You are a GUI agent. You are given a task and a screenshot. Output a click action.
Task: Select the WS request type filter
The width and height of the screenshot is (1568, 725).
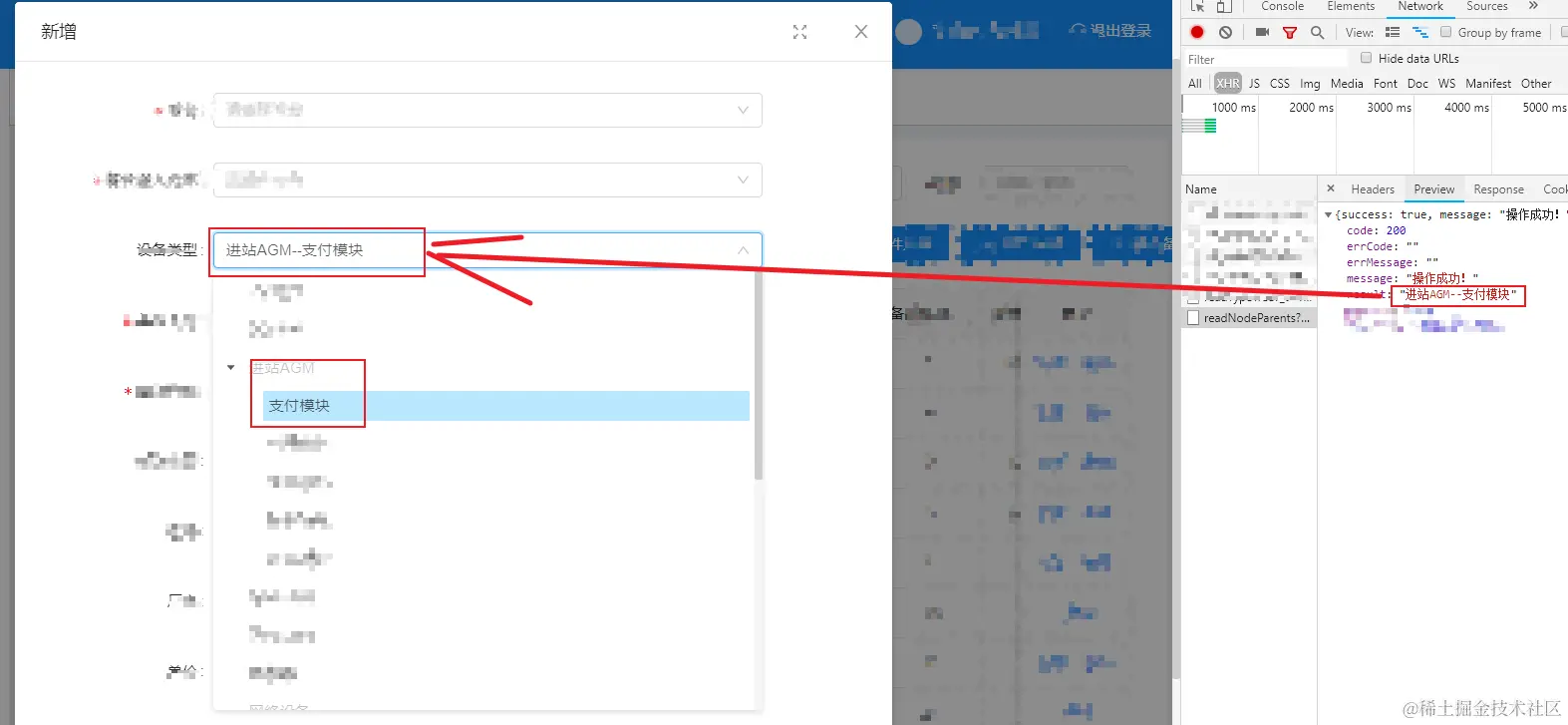pos(1446,84)
